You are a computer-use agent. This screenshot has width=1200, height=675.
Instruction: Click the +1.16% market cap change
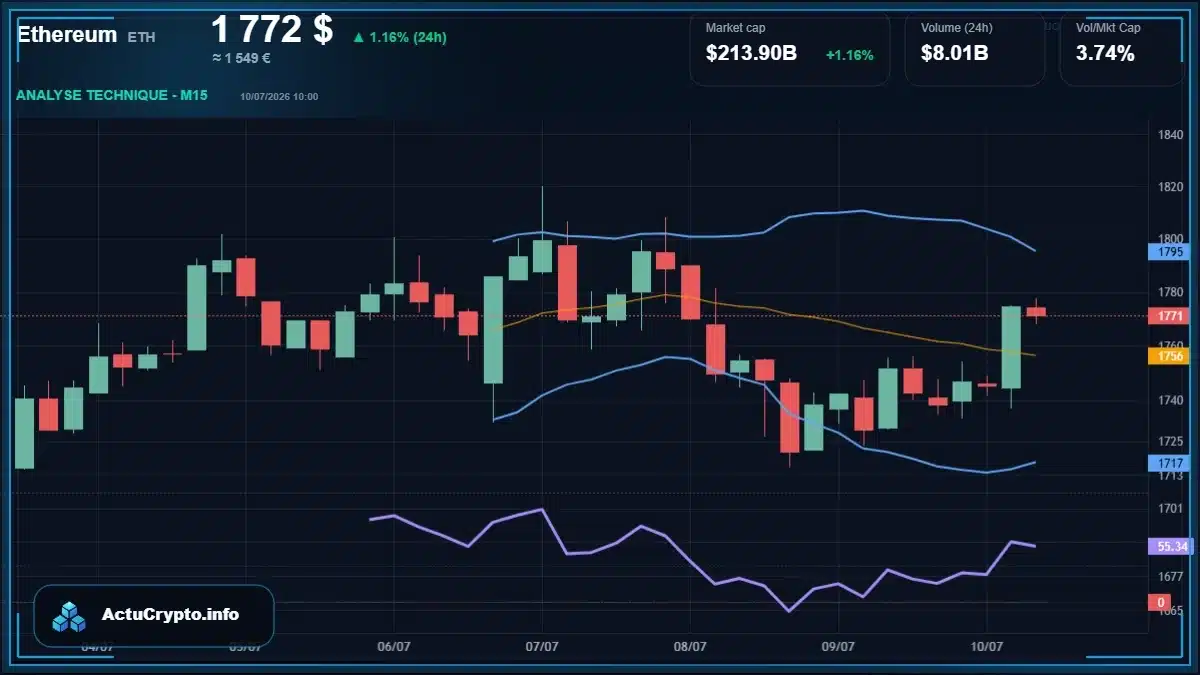tap(850, 55)
